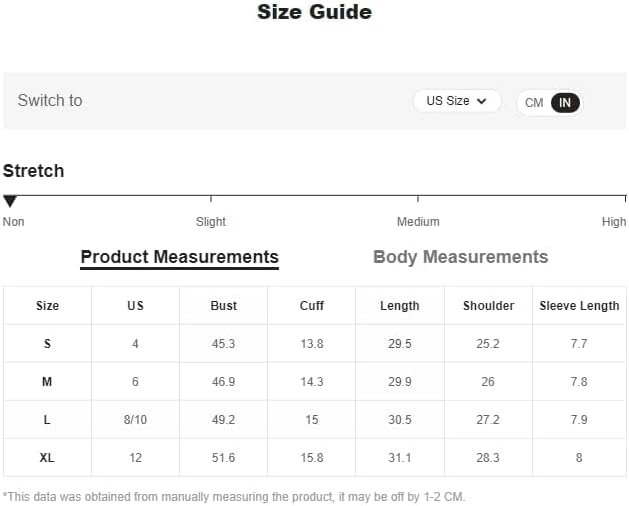
Task: Open the US Size dropdown
Action: (x=457, y=101)
